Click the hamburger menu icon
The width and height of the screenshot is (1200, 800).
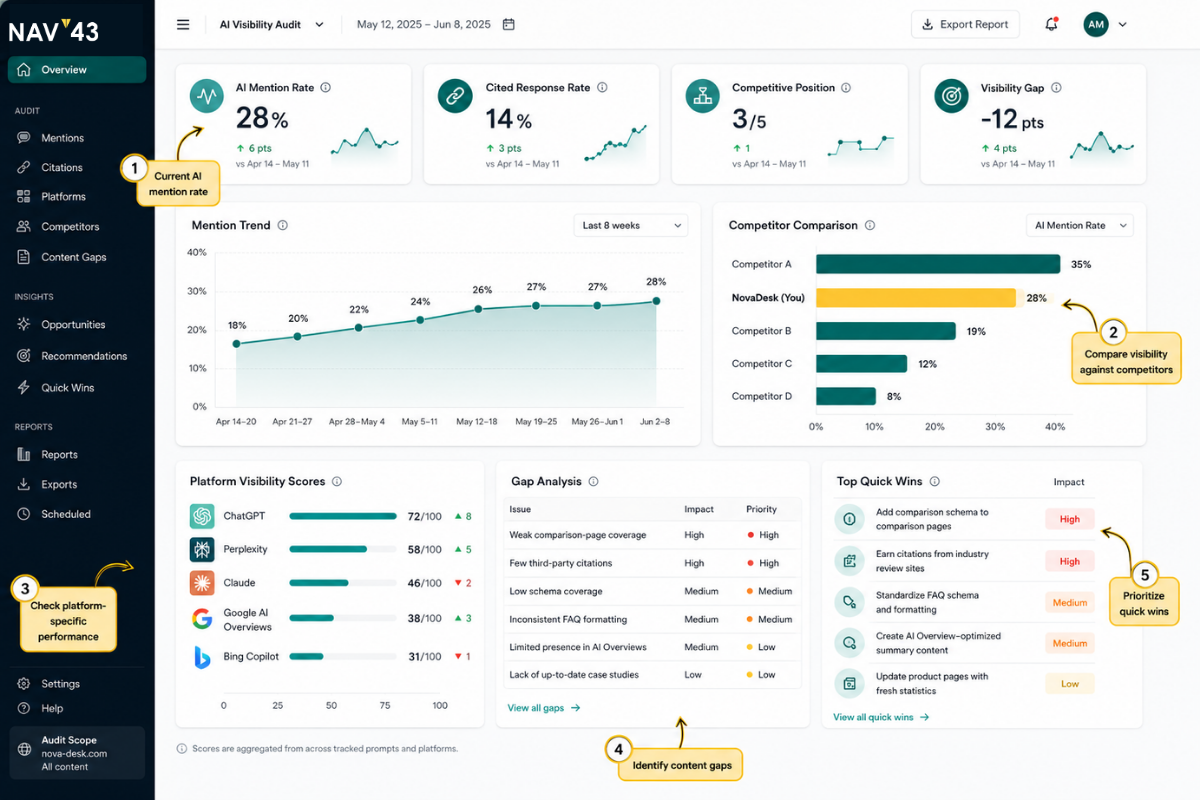point(183,24)
